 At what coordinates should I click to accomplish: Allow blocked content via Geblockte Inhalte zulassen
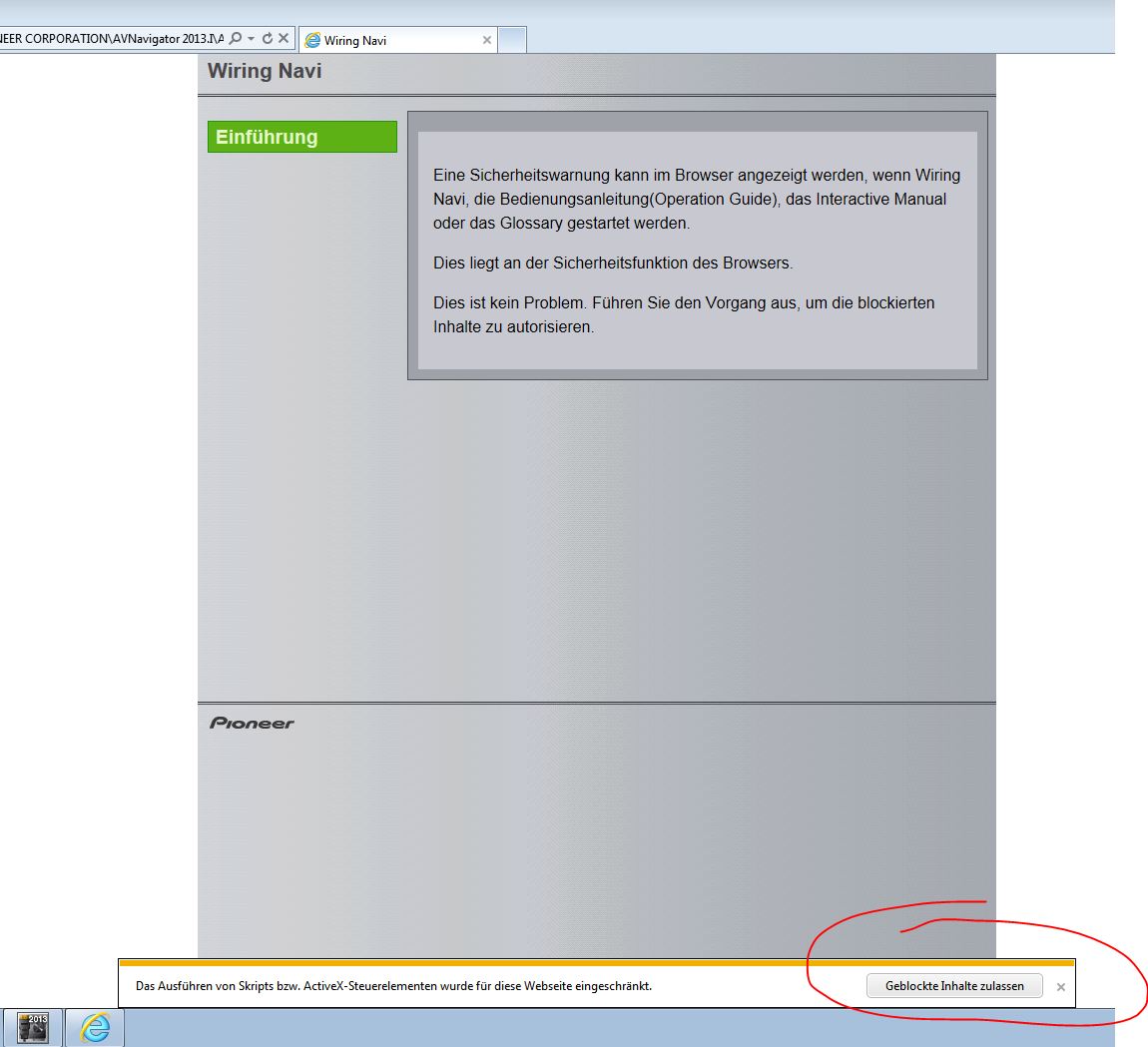953,986
